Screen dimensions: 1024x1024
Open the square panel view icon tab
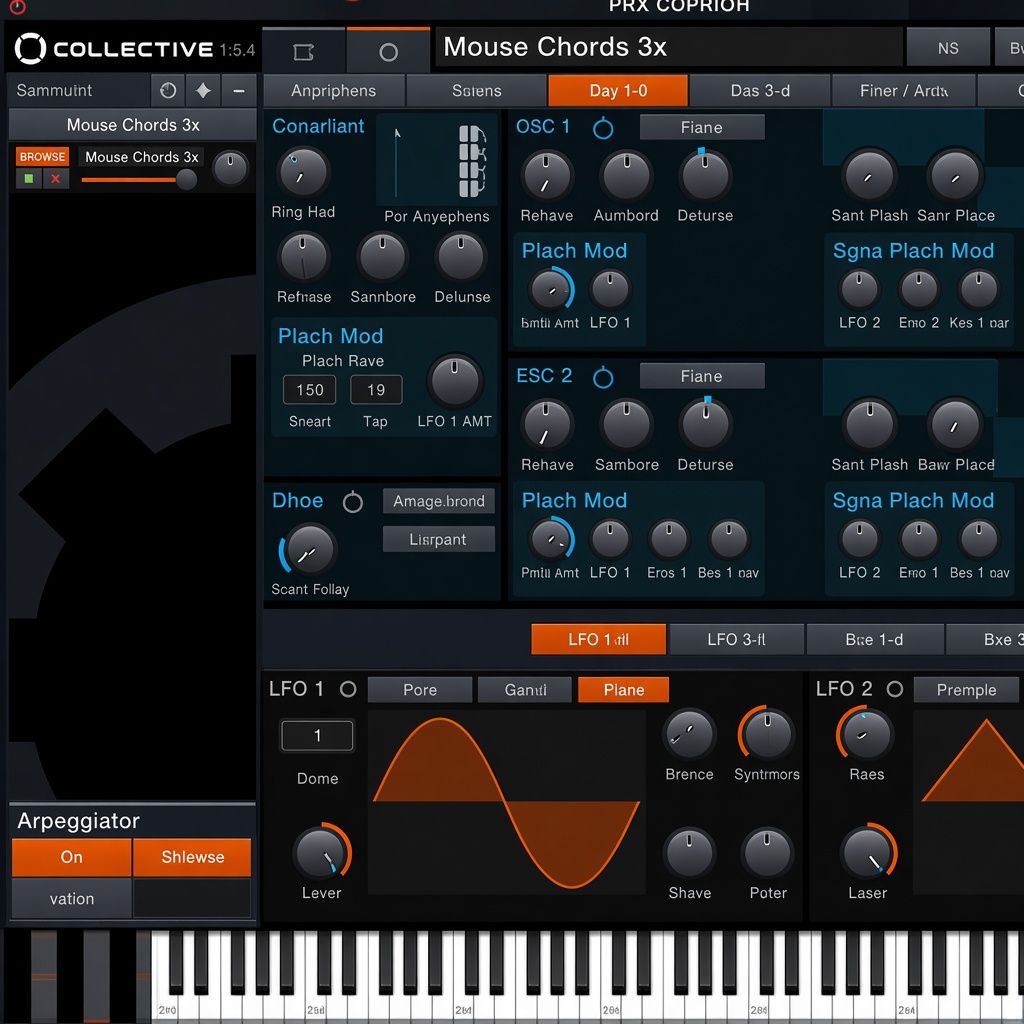click(x=304, y=52)
